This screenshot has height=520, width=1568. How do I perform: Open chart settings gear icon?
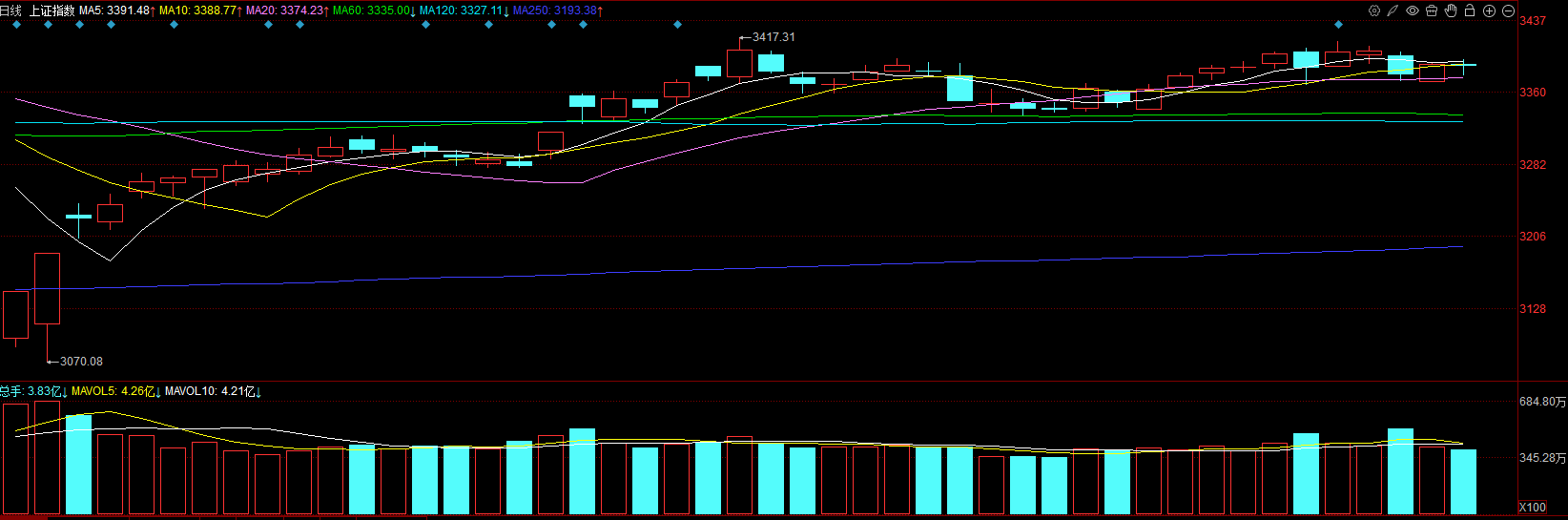1374,10
